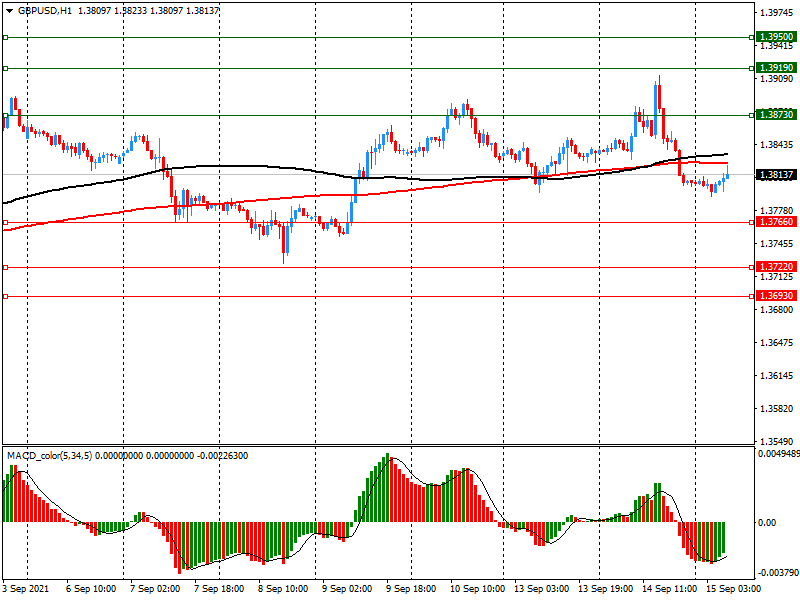Click the 1.36145 price scale label

click(x=777, y=376)
